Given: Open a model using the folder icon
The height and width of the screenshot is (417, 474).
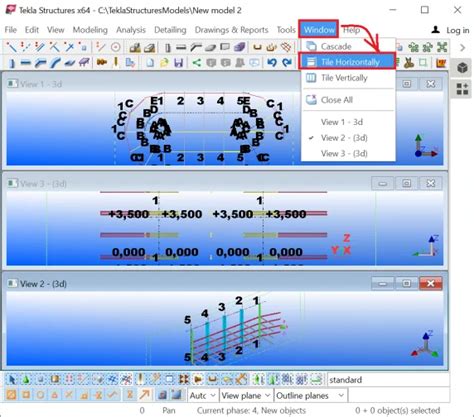Looking at the screenshot, I should (x=164, y=62).
